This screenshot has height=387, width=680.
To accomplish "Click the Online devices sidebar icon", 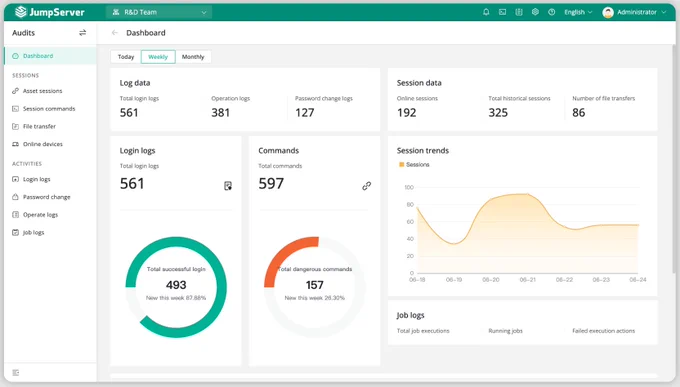I will coord(15,144).
